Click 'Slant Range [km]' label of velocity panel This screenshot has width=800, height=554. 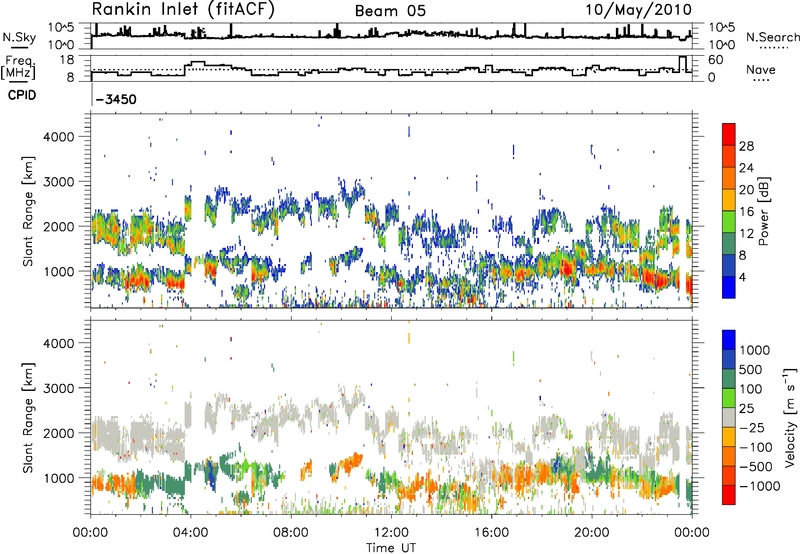coord(28,417)
